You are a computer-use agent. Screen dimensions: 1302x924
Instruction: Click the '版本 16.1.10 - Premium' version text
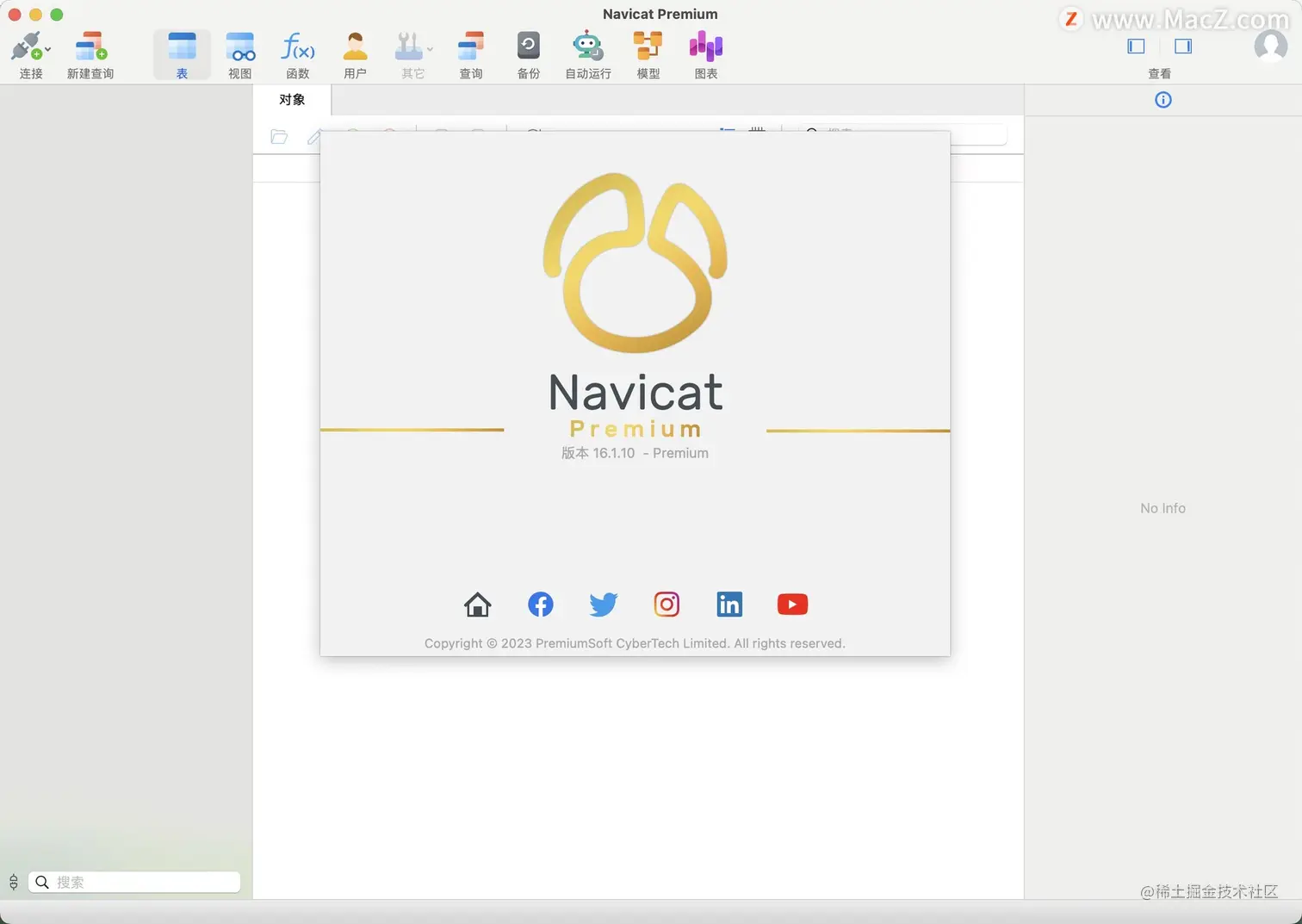[635, 453]
